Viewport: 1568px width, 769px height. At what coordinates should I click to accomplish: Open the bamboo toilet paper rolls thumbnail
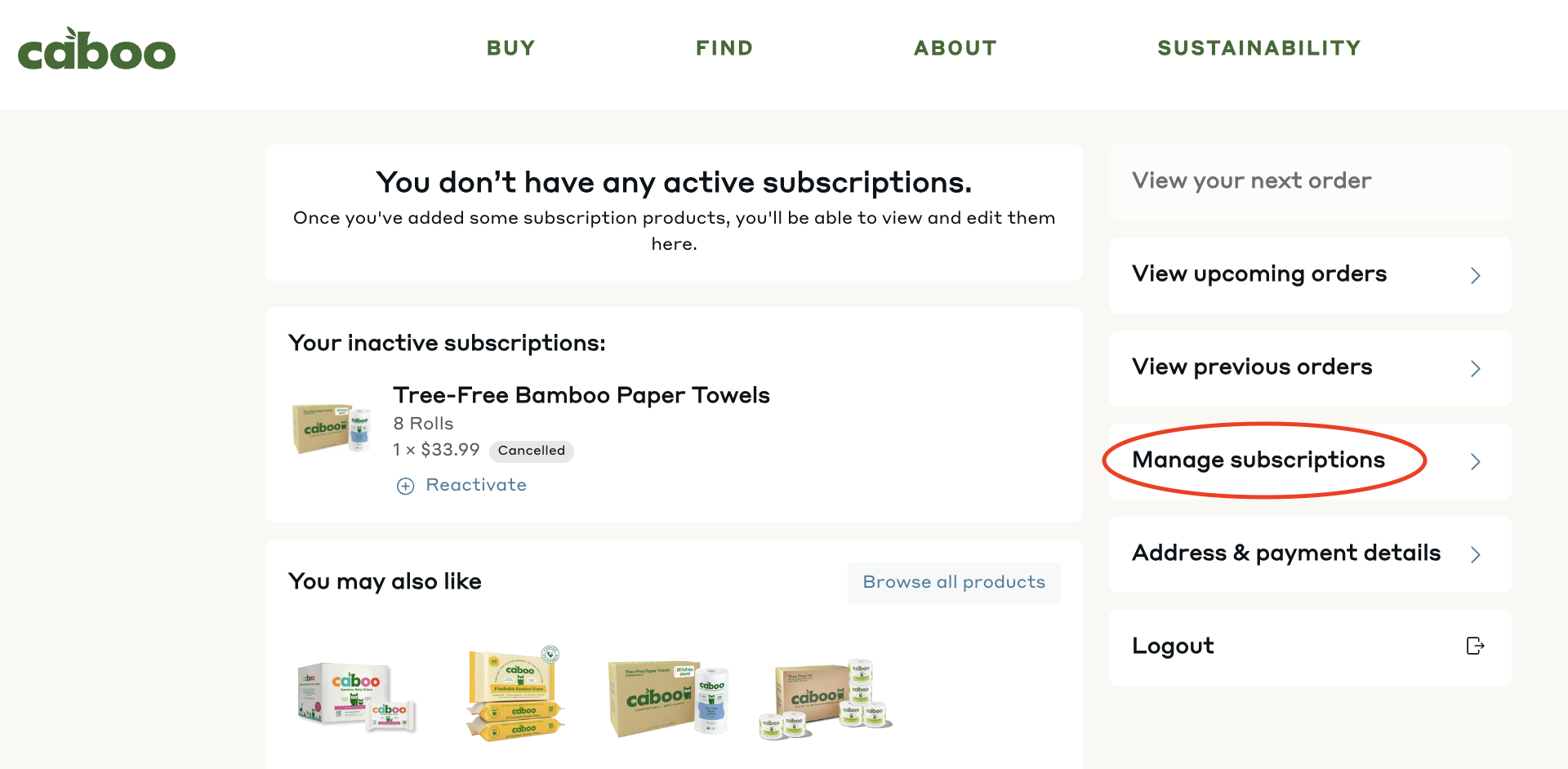click(x=826, y=699)
